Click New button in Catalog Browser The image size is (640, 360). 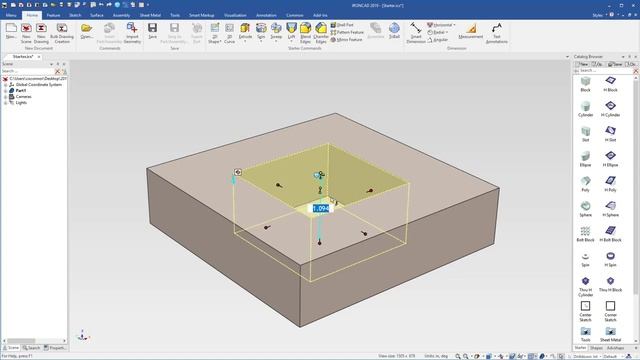[x=582, y=64]
